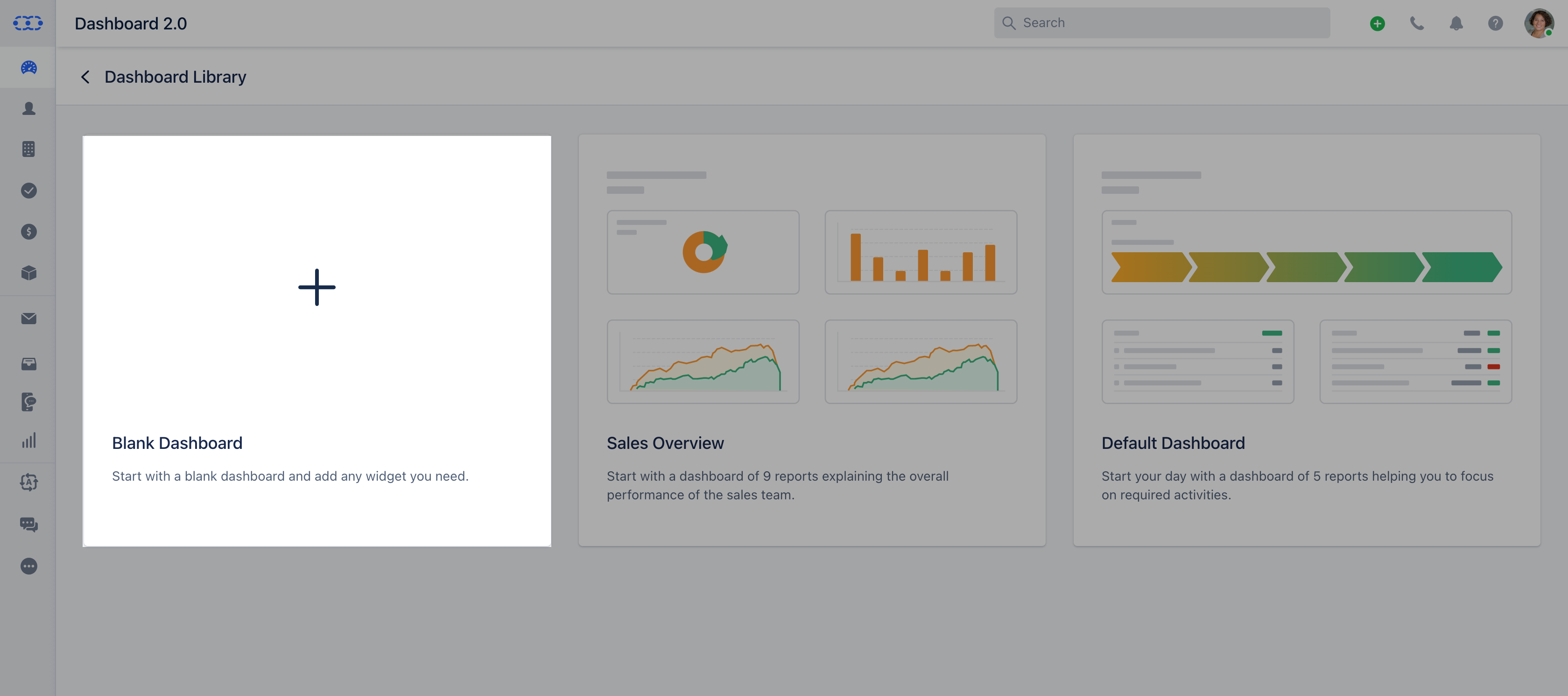Click the Default Dashboard pipeline funnel preview
Screen dimensions: 1568x696
point(1306,252)
